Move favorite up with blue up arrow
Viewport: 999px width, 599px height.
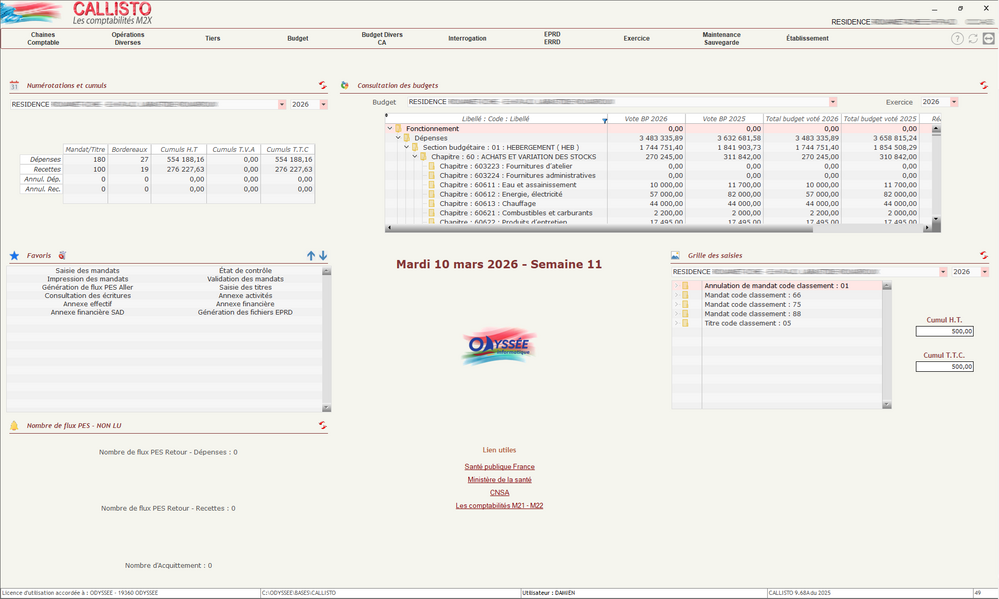tap(311, 256)
